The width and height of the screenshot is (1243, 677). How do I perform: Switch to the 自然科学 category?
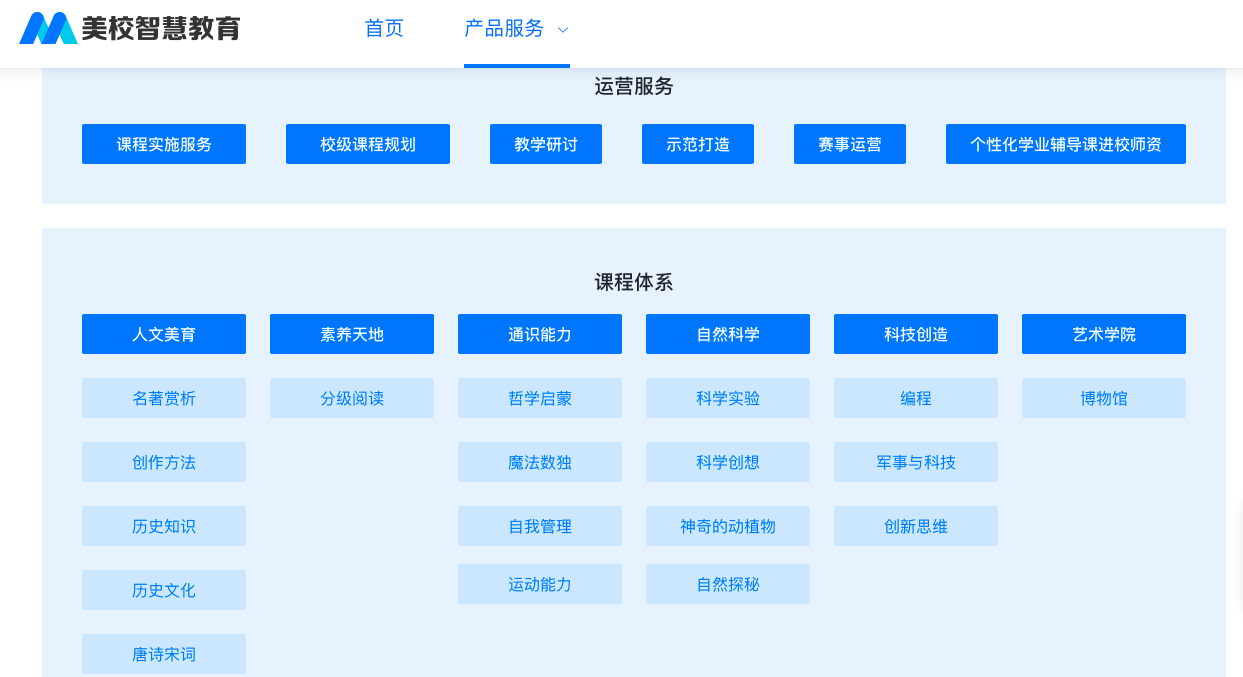point(727,333)
